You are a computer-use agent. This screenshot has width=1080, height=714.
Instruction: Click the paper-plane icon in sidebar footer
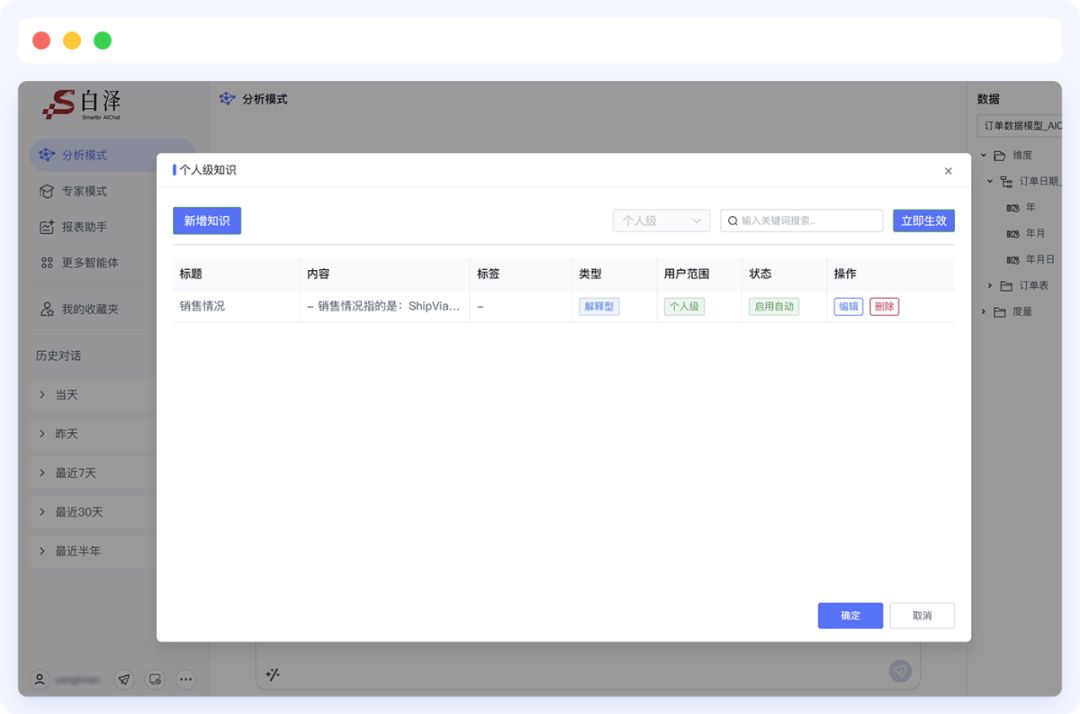[x=124, y=680]
